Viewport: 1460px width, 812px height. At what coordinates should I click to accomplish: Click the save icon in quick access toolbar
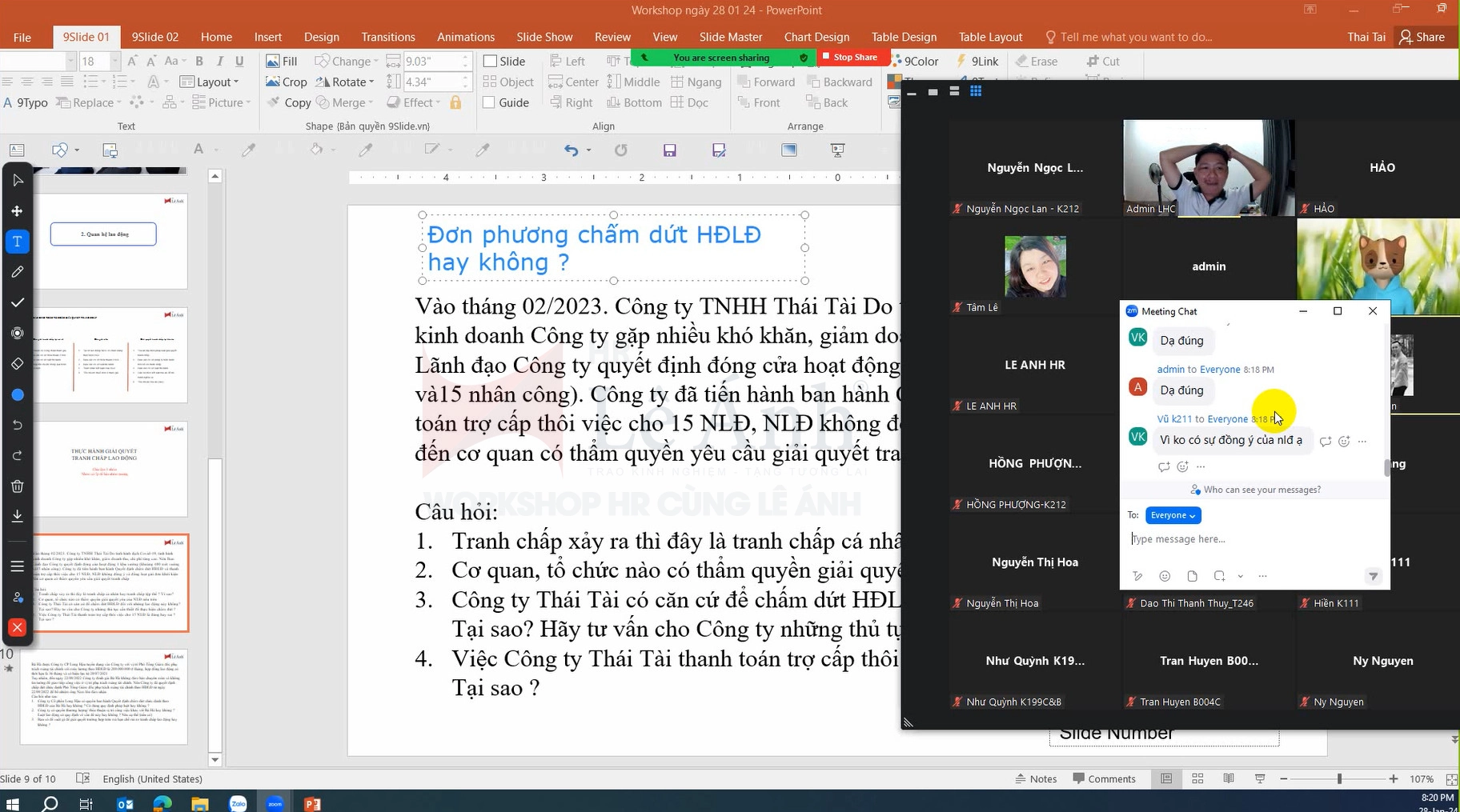point(670,150)
